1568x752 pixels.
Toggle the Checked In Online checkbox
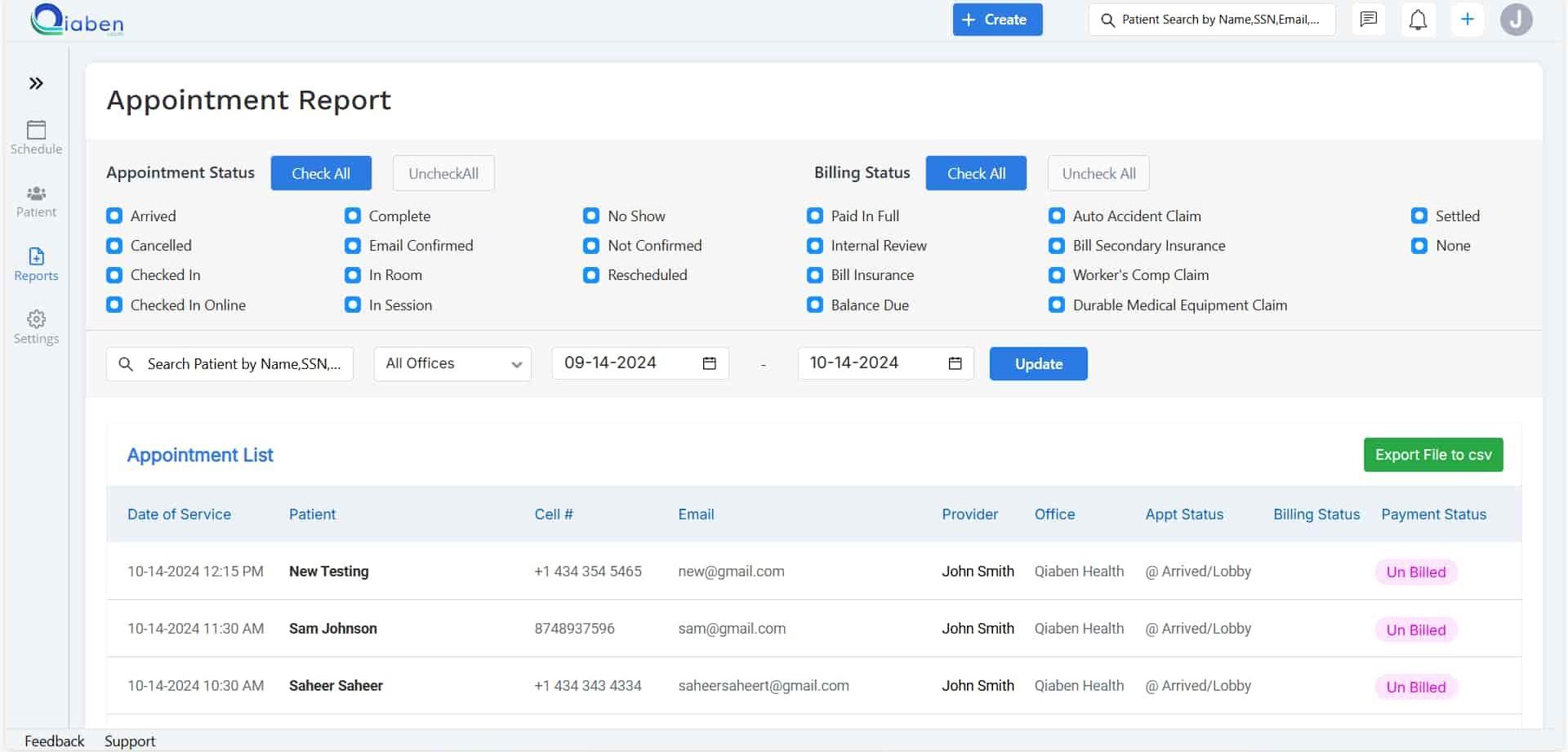[114, 305]
